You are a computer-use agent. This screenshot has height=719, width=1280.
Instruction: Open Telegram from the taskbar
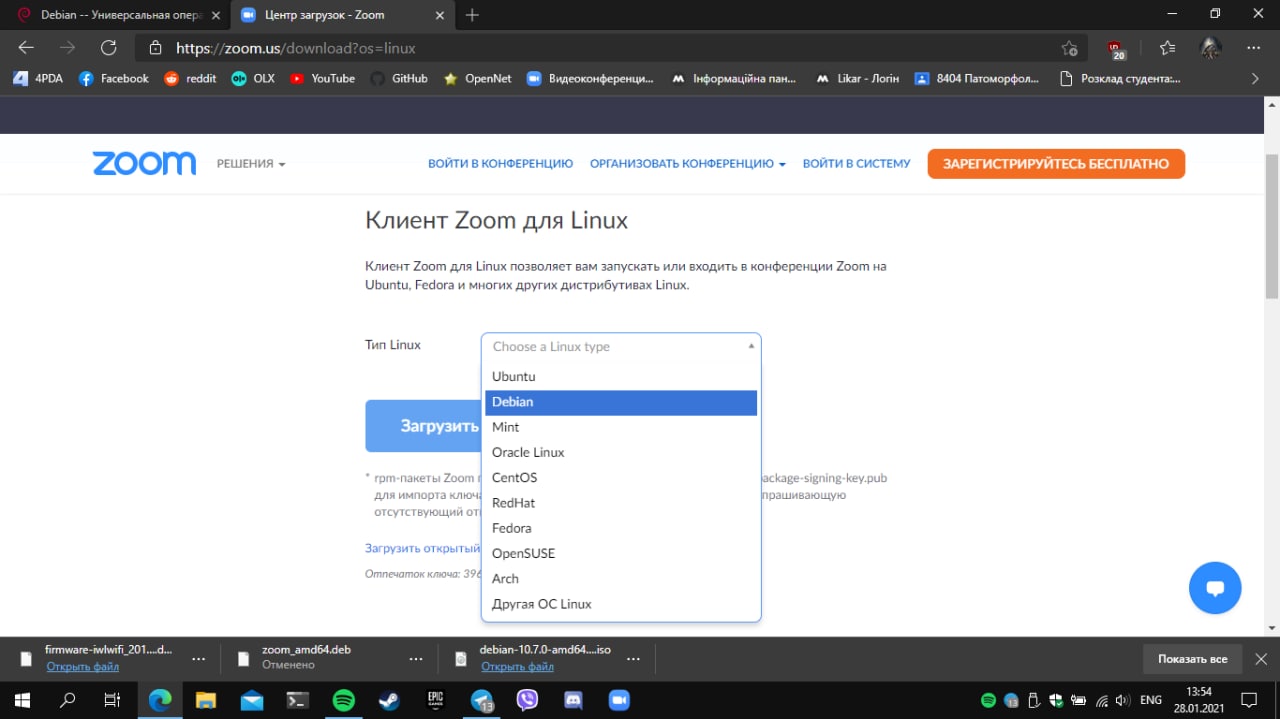coord(482,700)
